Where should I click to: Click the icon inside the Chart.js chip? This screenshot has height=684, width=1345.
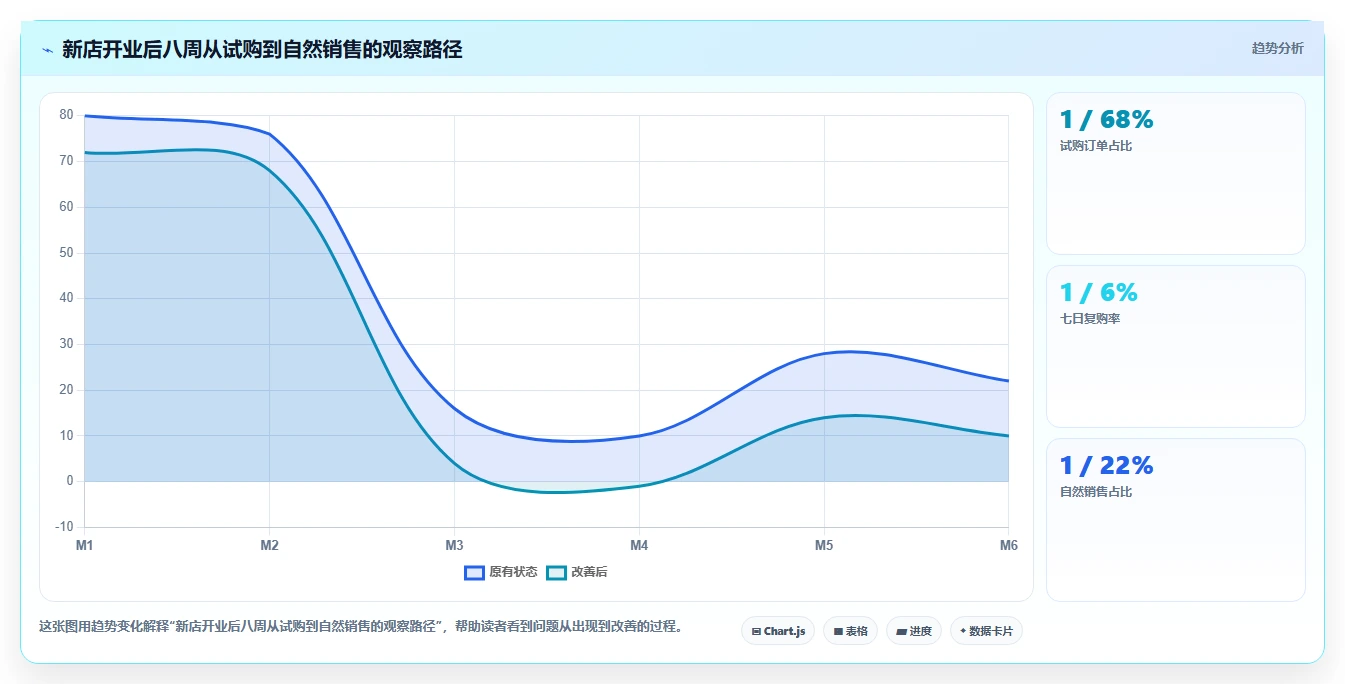coord(756,632)
